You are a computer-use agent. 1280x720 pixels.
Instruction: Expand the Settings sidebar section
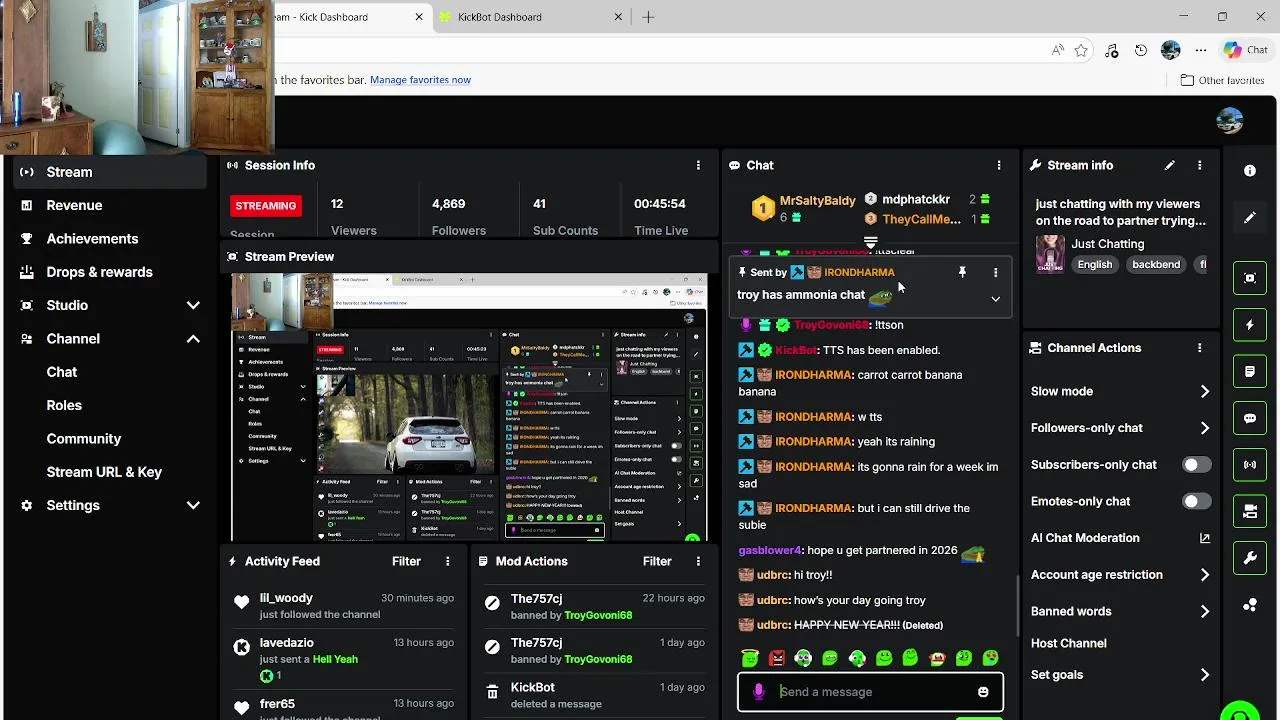(193, 506)
